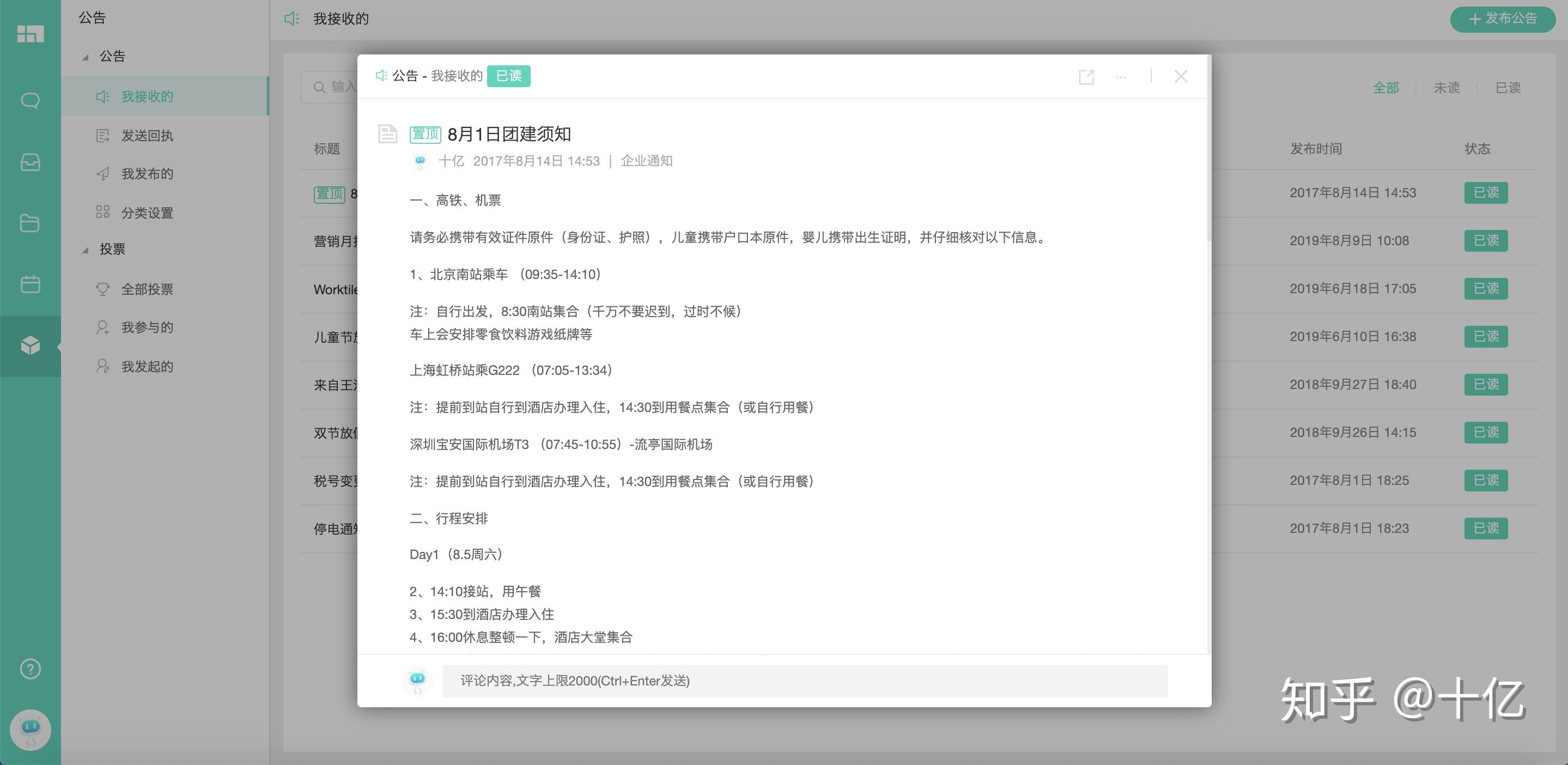Open the folder files sidebar icon
Viewport: 1568px width, 765px height.
30,223
